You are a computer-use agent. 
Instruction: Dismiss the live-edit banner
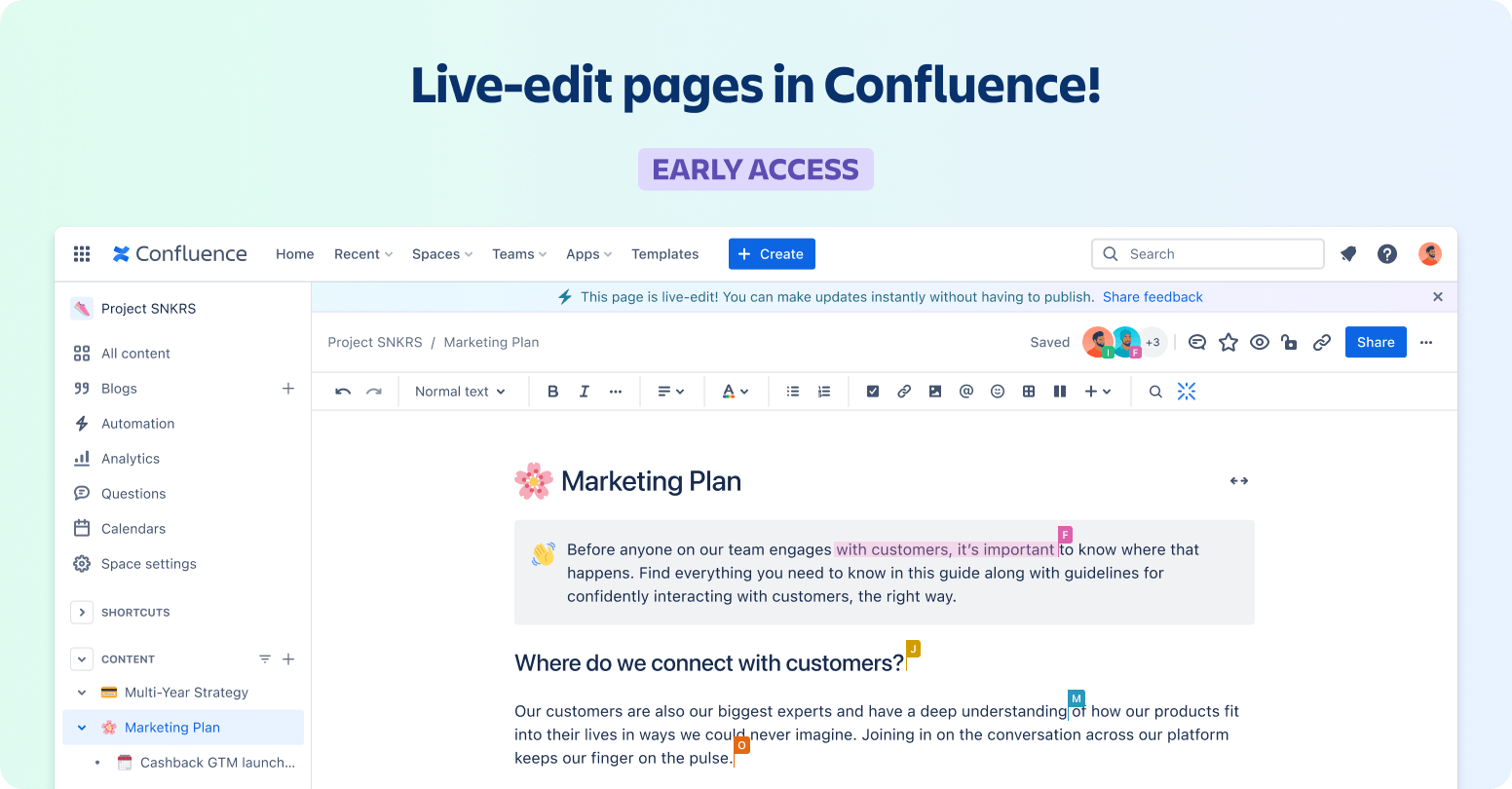1438,297
